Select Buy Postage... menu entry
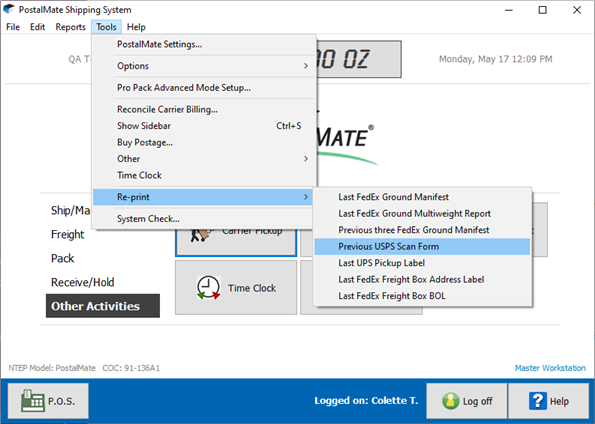The height and width of the screenshot is (424, 595). click(203, 142)
